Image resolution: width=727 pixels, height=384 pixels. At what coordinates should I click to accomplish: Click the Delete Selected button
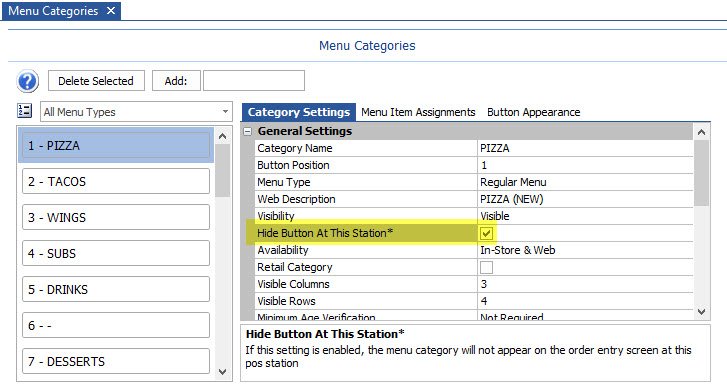point(96,81)
